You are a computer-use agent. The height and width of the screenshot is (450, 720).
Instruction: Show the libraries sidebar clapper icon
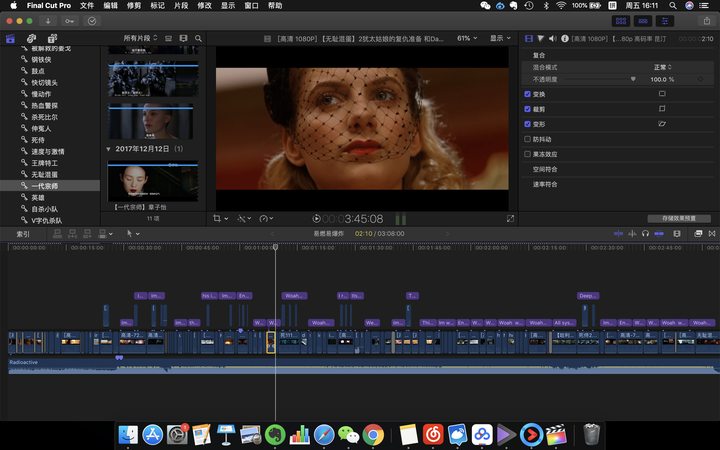[10, 39]
